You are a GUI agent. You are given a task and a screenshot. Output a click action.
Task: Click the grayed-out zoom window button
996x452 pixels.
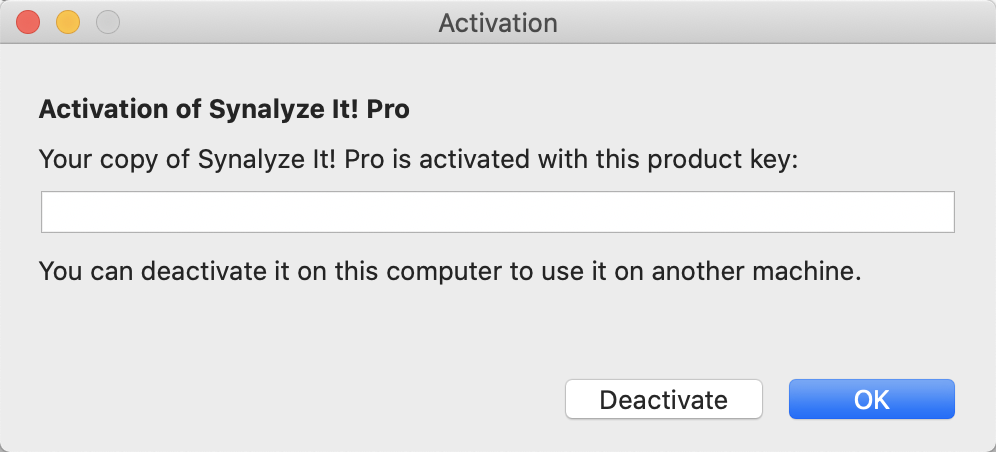(x=105, y=22)
